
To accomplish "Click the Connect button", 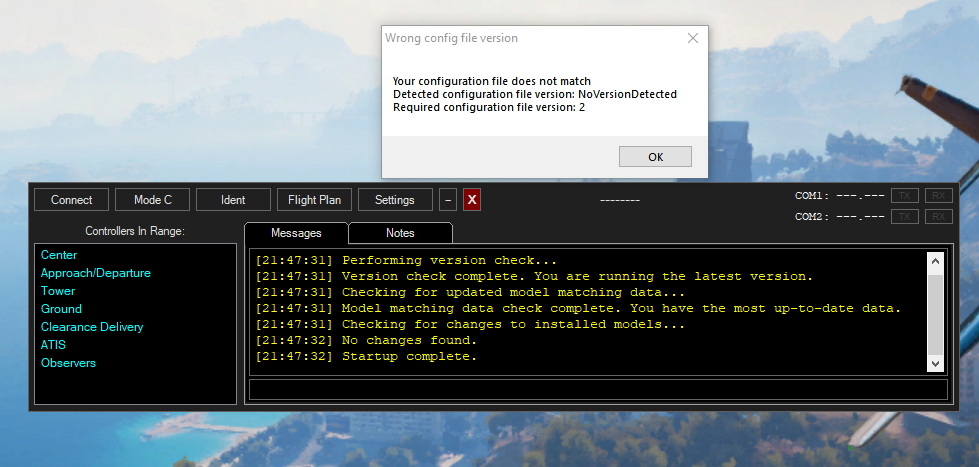I will tap(71, 200).
